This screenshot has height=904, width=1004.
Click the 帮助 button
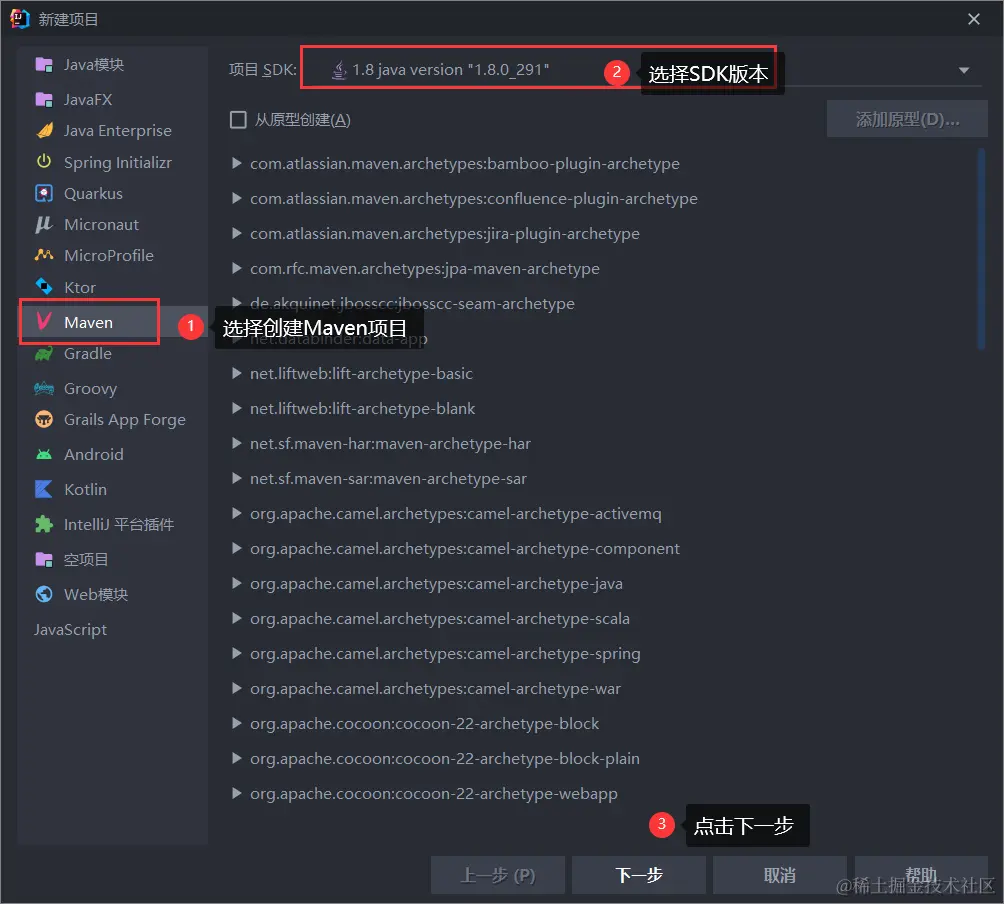point(921,875)
